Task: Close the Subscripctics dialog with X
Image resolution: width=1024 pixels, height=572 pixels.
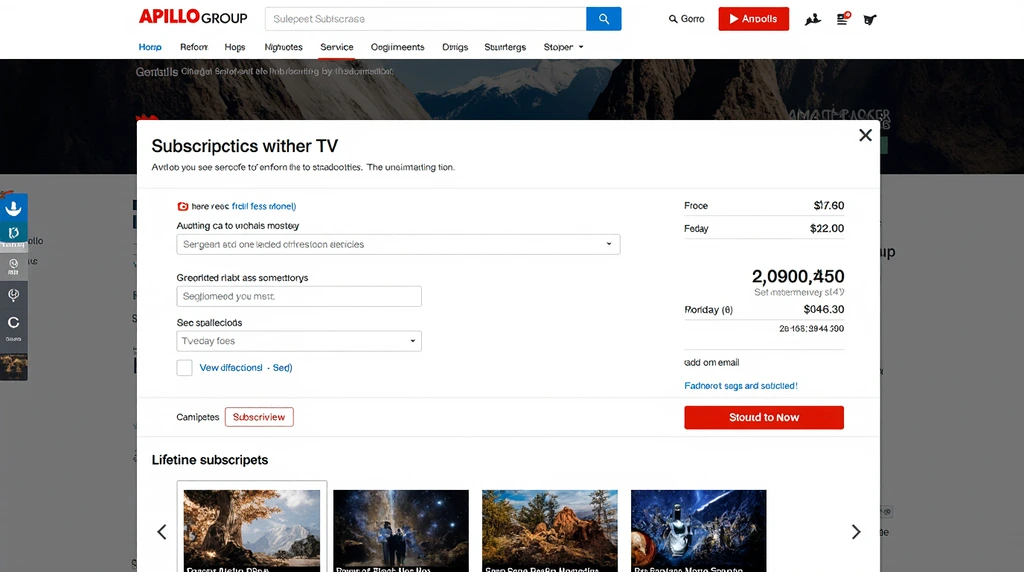Action: point(865,135)
